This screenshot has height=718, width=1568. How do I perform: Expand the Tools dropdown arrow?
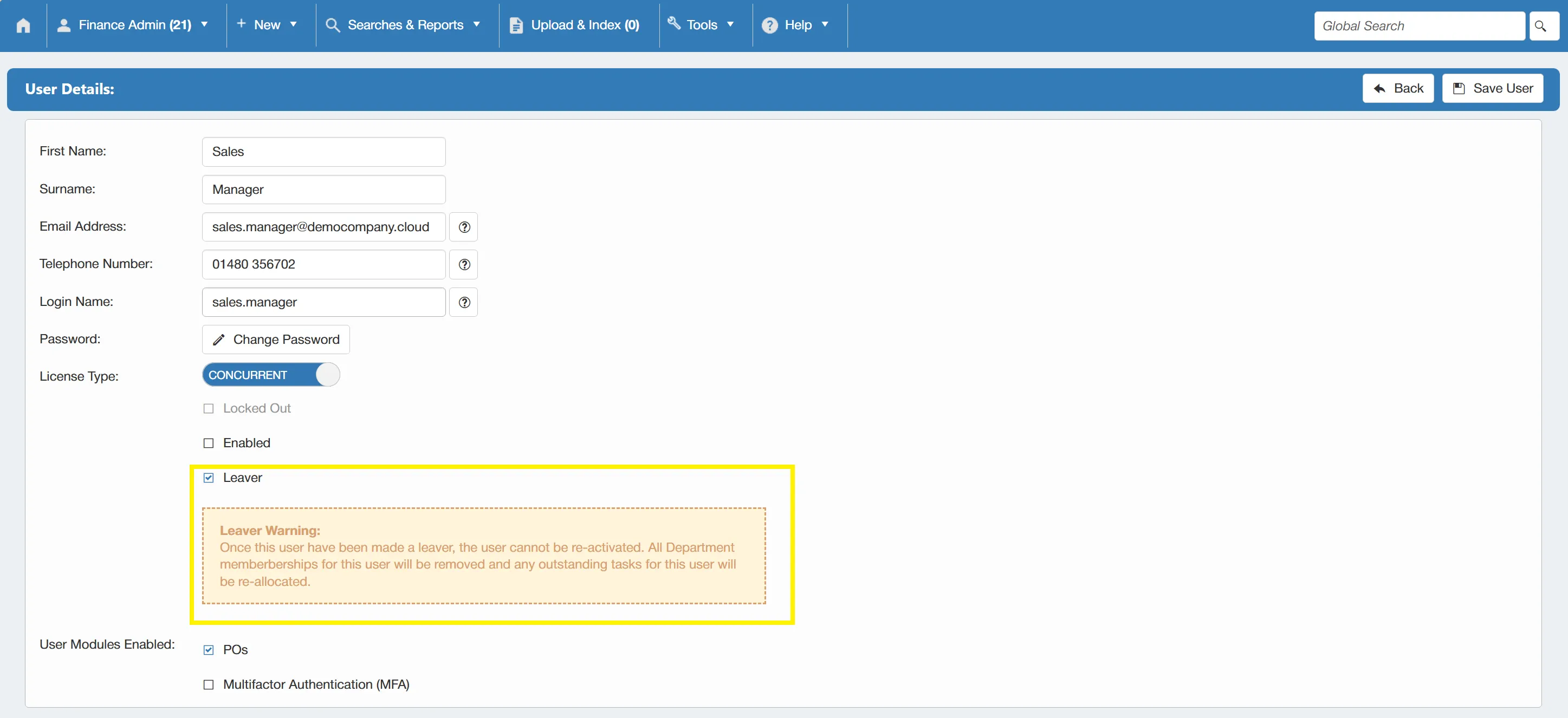tap(730, 25)
